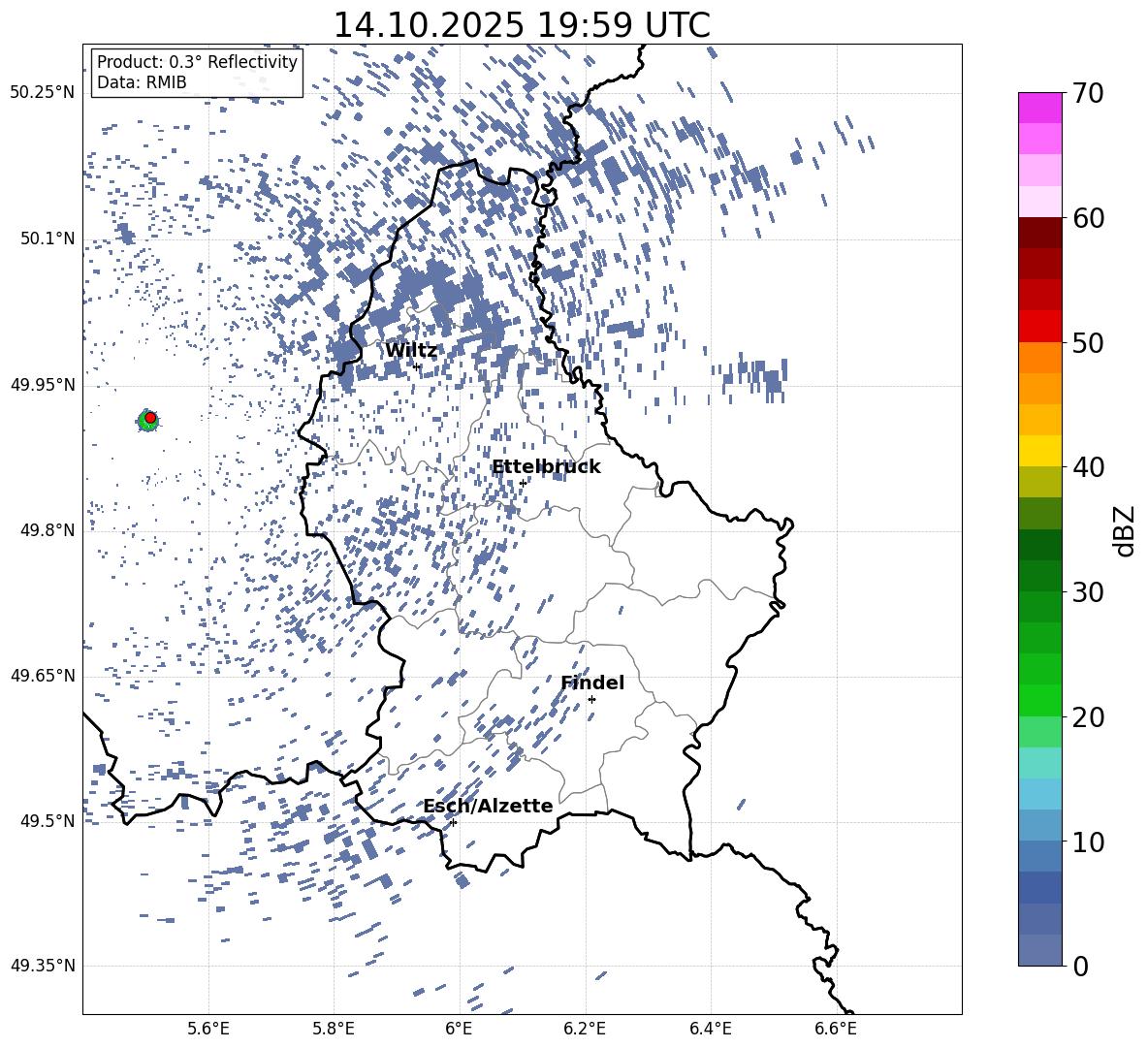1148x1048 pixels.
Task: Click the bright green 20 dBZ swatch
Action: tap(1039, 700)
